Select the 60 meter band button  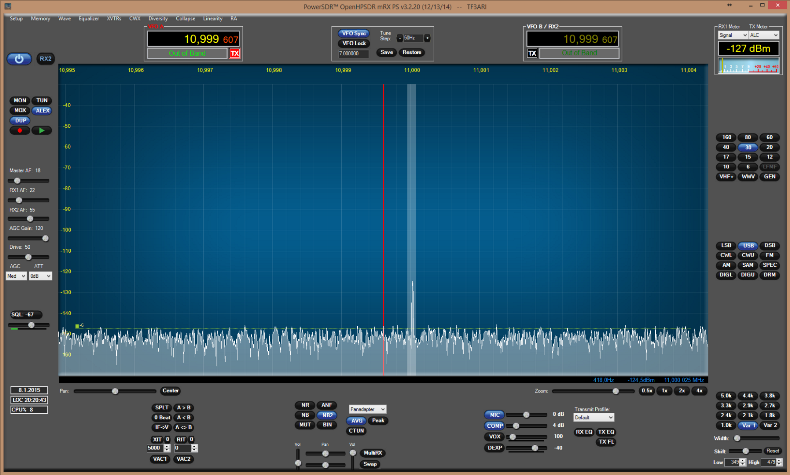pos(769,137)
